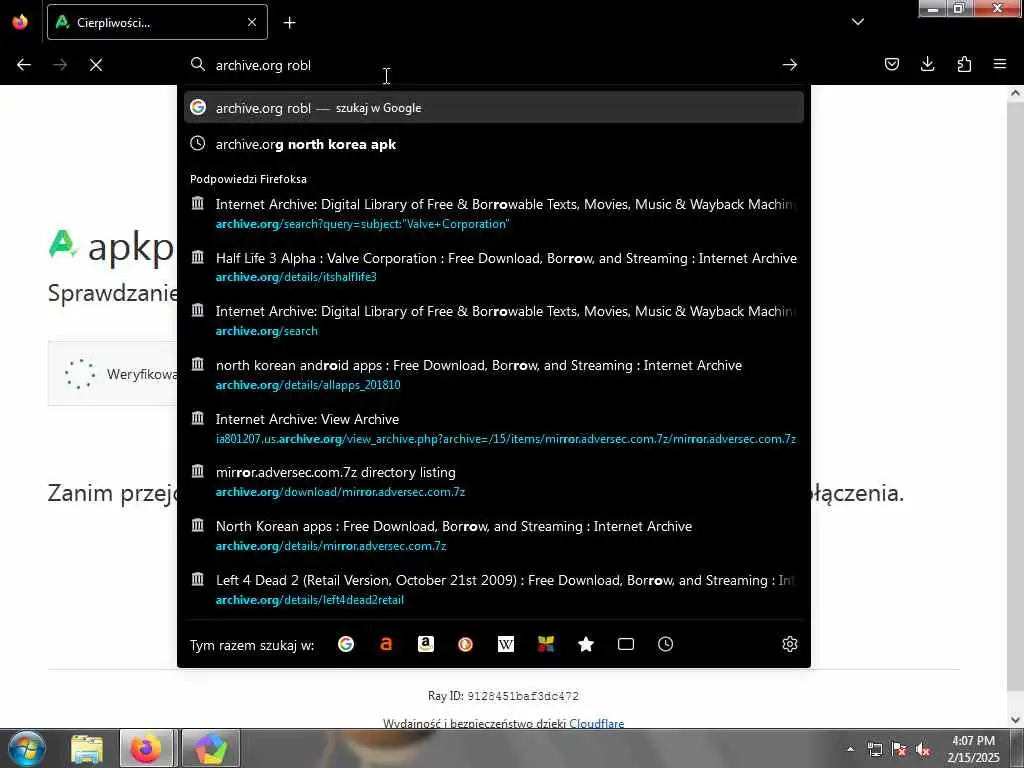1024x768 pixels.
Task: Open Left 4 Dead 2 Retail Version suggestion
Action: 494,590
